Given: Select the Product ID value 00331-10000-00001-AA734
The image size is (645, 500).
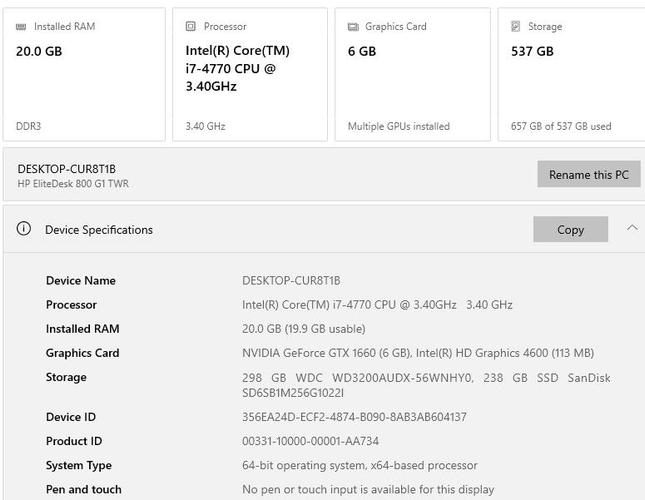Looking at the screenshot, I should [310, 441].
